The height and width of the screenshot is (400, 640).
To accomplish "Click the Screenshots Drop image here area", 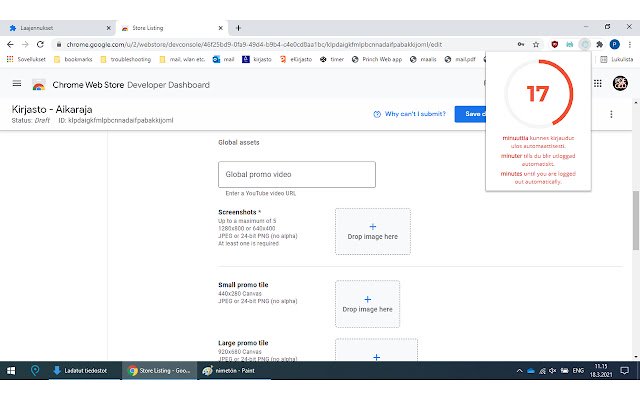I will [x=373, y=231].
